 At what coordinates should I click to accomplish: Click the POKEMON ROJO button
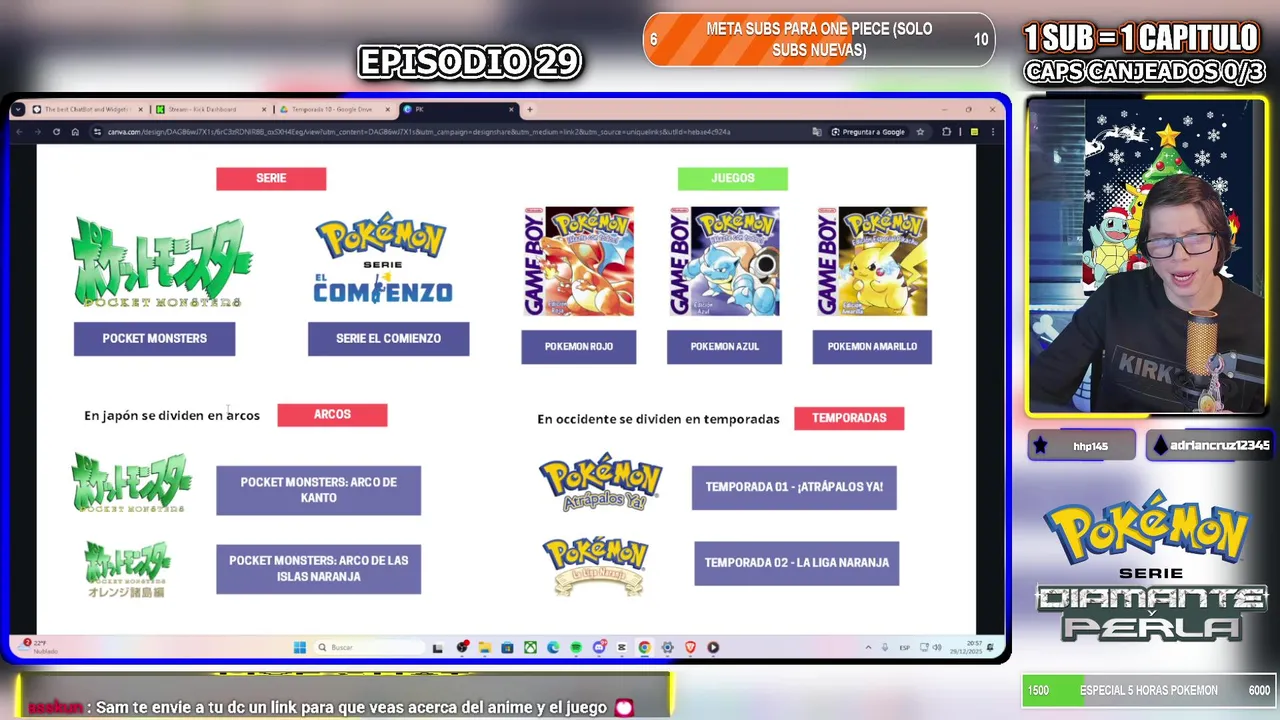point(578,346)
